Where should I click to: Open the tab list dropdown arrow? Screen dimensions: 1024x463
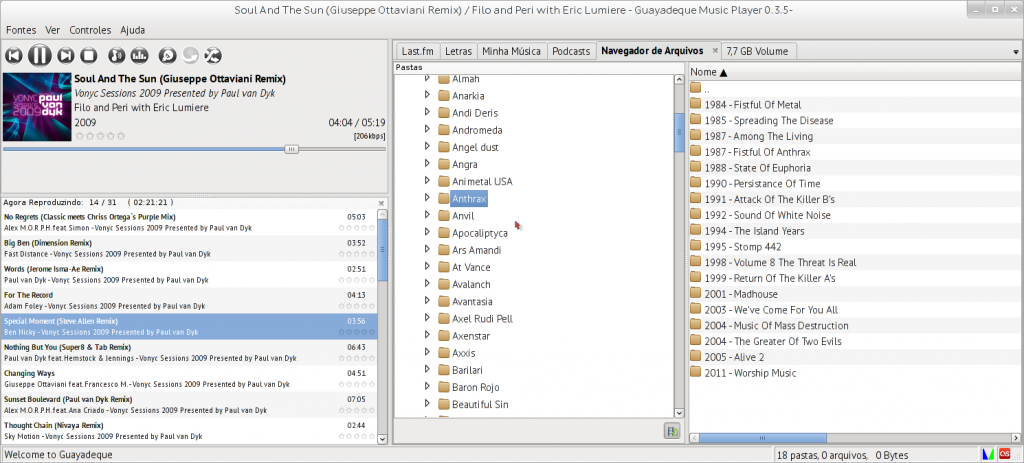[1016, 52]
